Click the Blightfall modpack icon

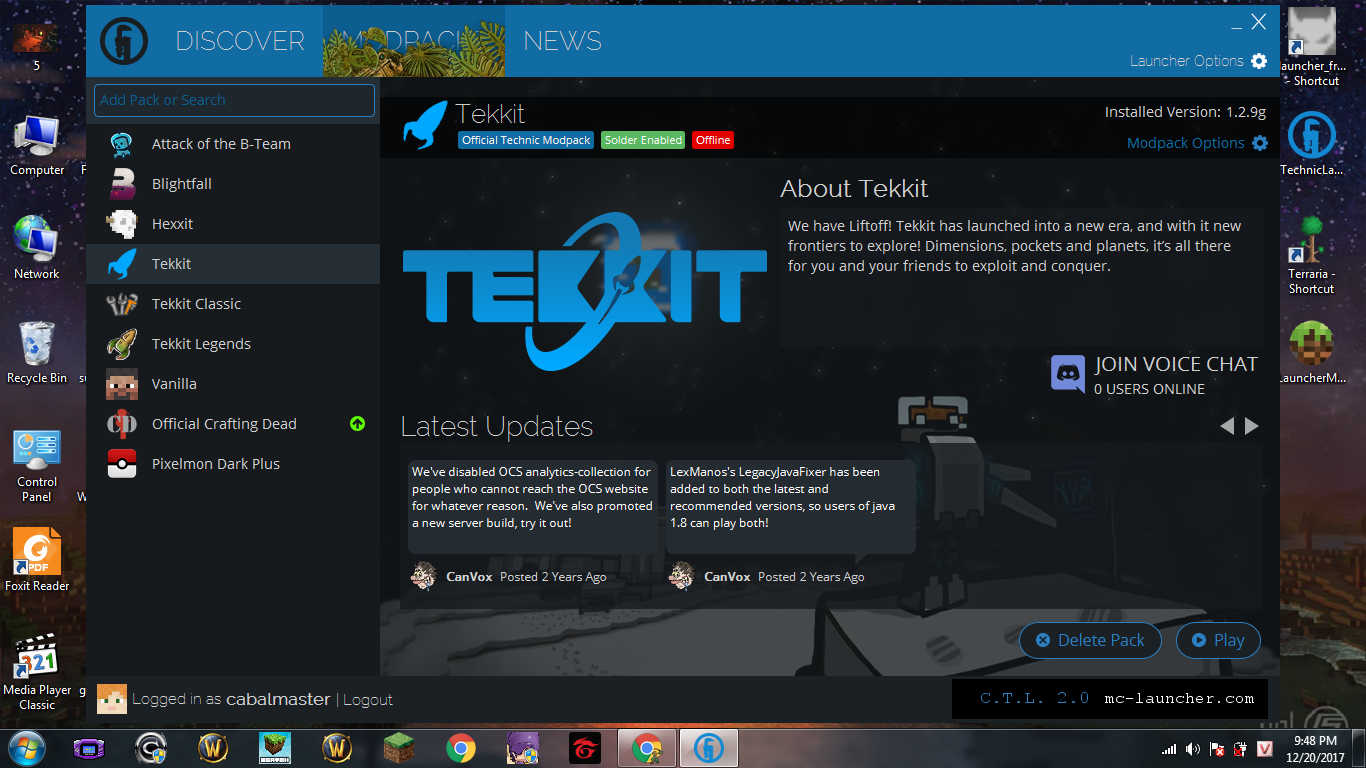[121, 183]
